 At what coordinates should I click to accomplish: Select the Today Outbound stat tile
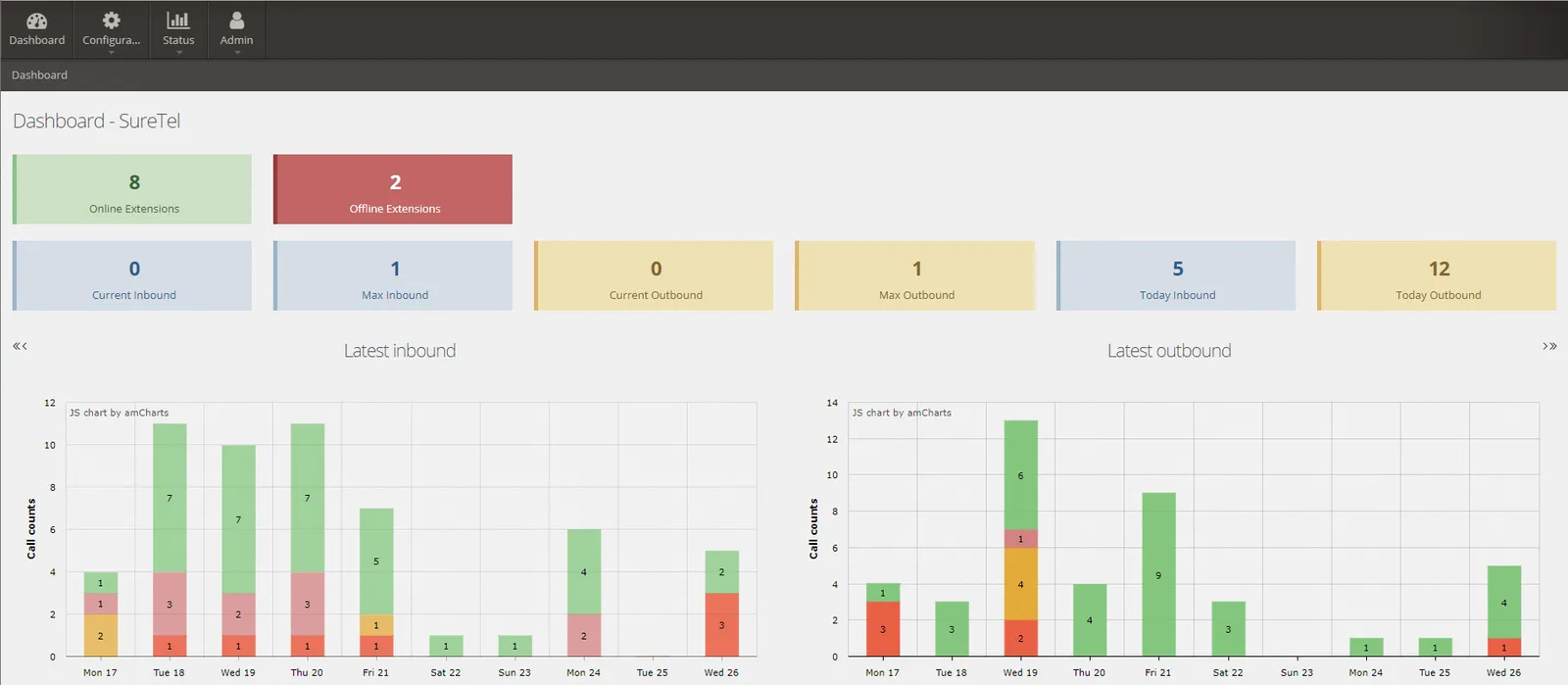coord(1437,275)
